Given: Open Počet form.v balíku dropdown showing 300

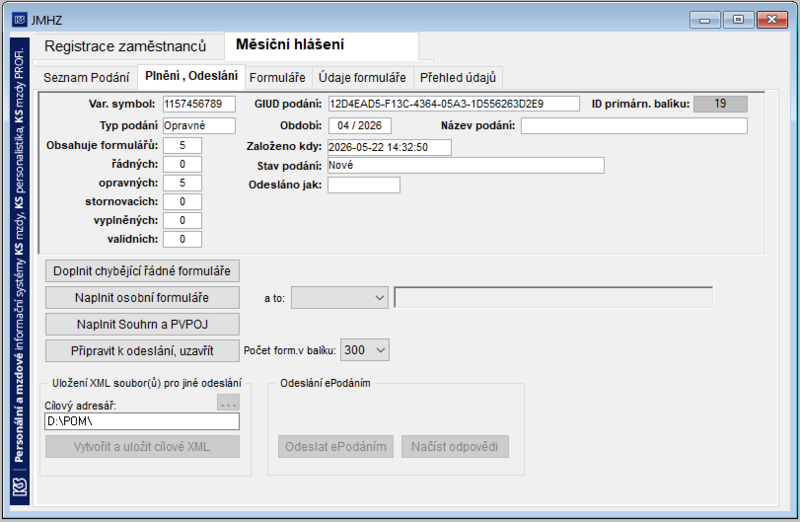Looking at the screenshot, I should (365, 350).
